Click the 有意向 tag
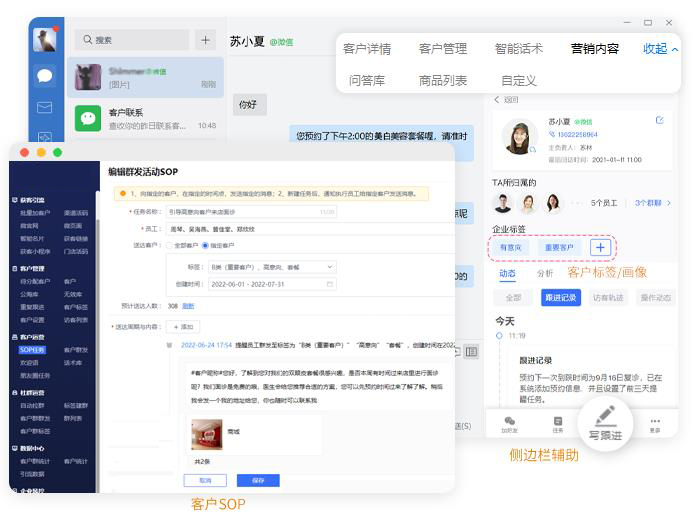 (510, 247)
